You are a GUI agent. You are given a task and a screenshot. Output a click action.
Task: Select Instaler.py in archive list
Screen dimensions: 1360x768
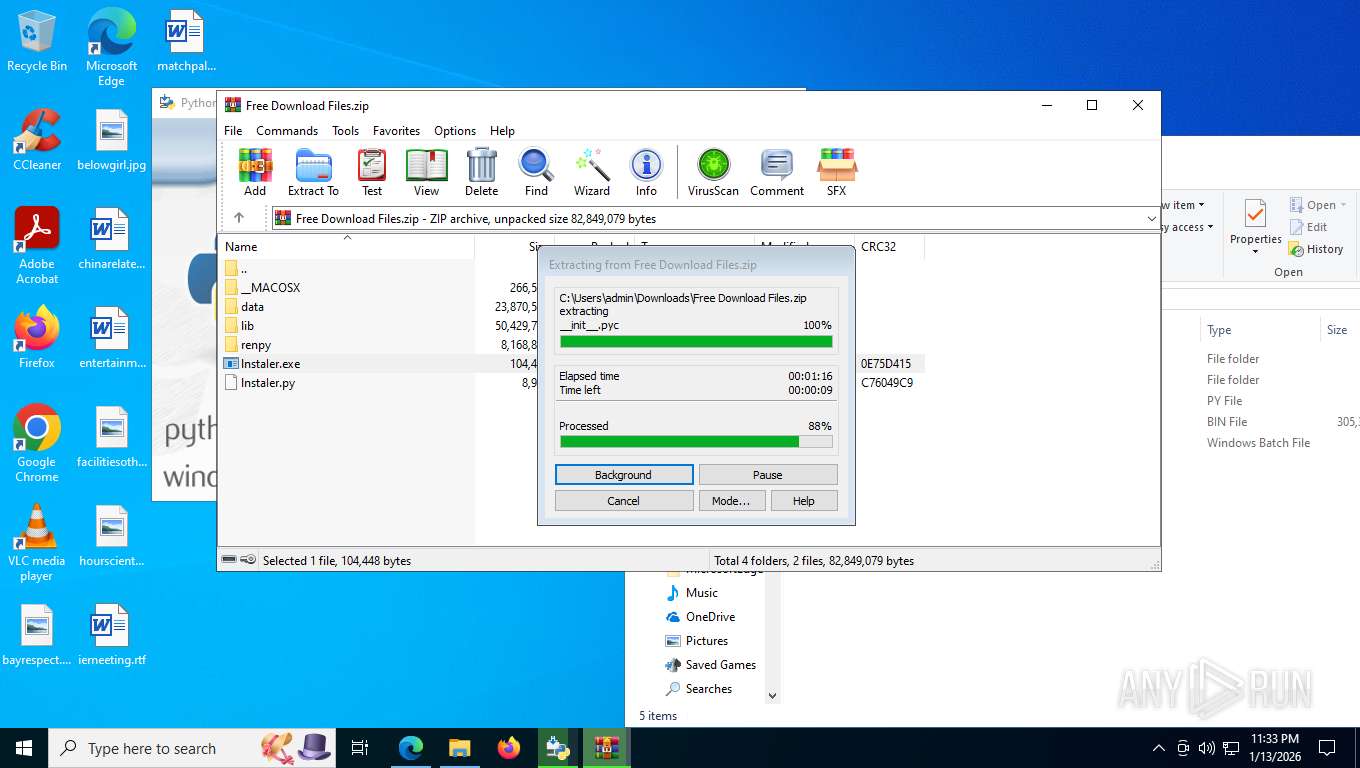coord(268,382)
